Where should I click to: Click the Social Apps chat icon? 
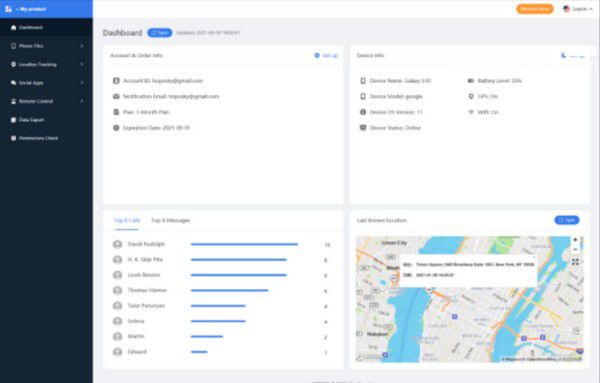tap(13, 83)
